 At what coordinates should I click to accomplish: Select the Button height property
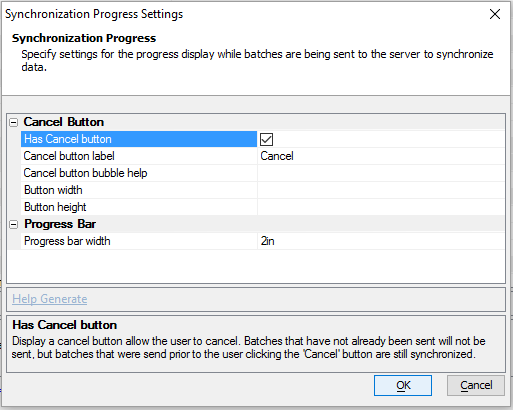(139, 207)
